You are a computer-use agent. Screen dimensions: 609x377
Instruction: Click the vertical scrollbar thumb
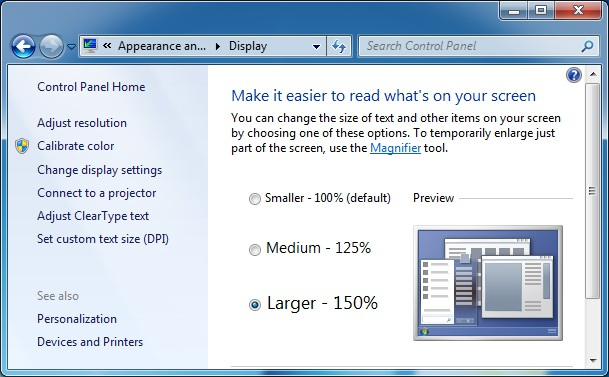click(x=592, y=191)
